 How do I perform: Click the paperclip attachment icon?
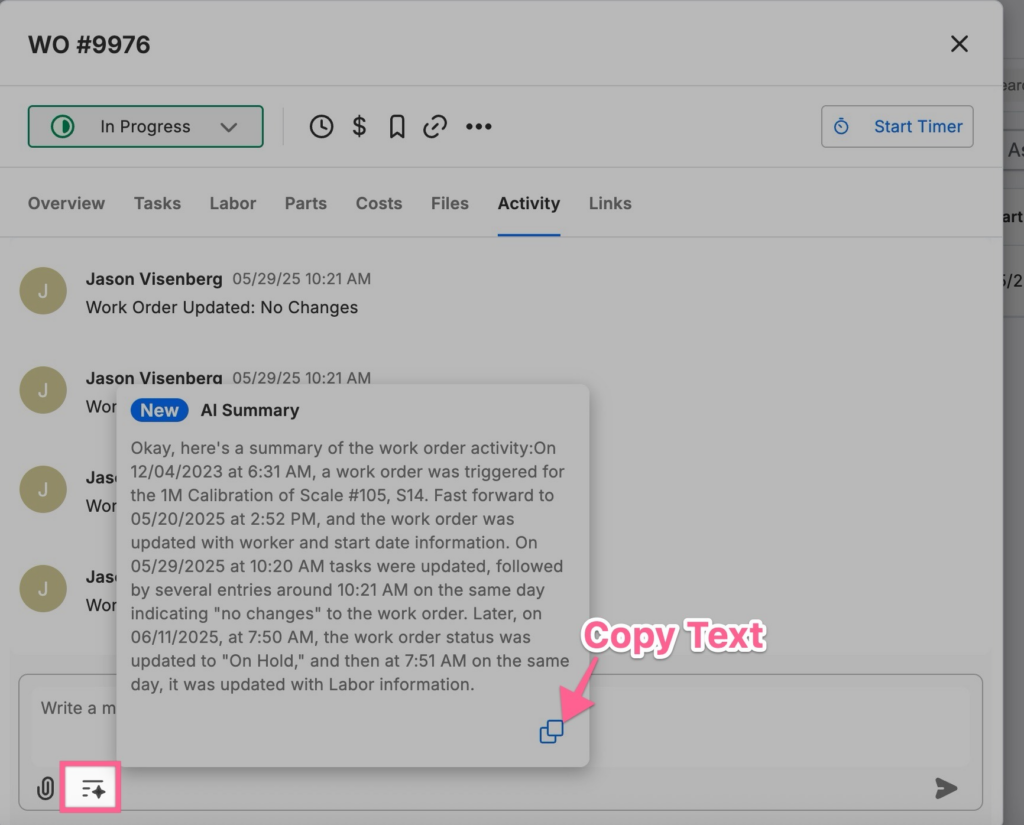click(45, 789)
